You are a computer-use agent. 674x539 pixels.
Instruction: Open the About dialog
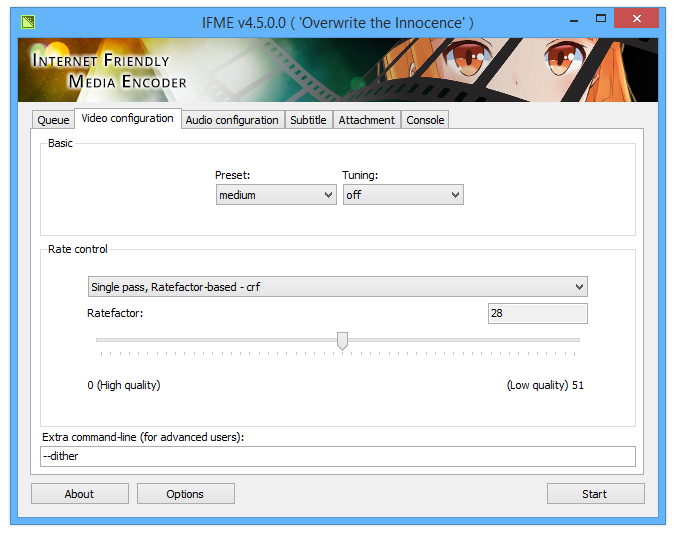pyautogui.click(x=80, y=494)
